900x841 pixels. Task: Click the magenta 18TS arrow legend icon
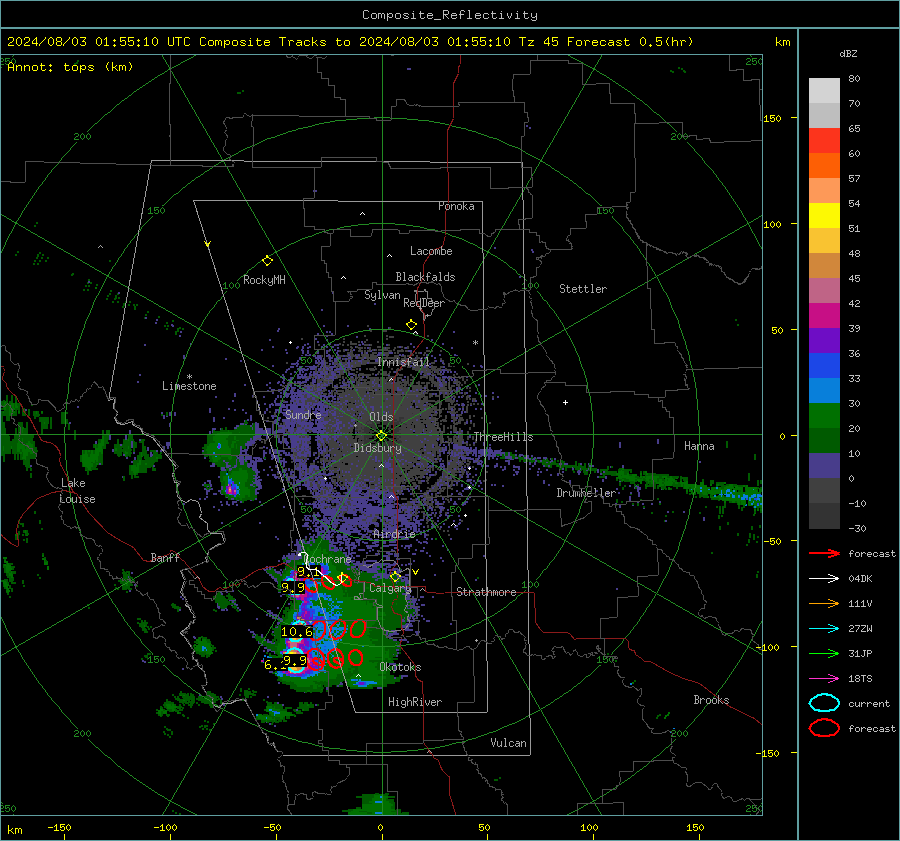pyautogui.click(x=824, y=679)
